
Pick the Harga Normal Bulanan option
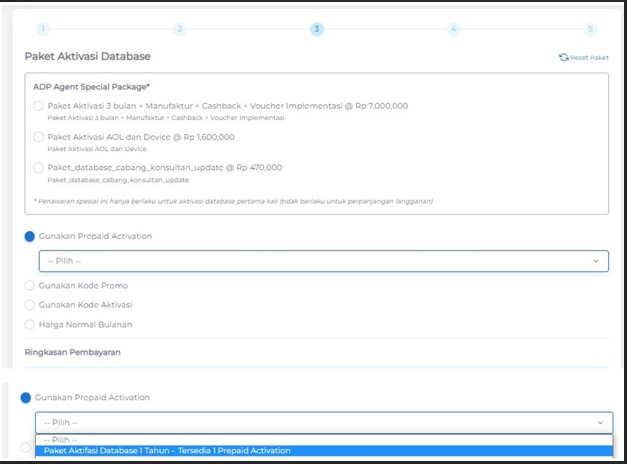pyautogui.click(x=29, y=324)
